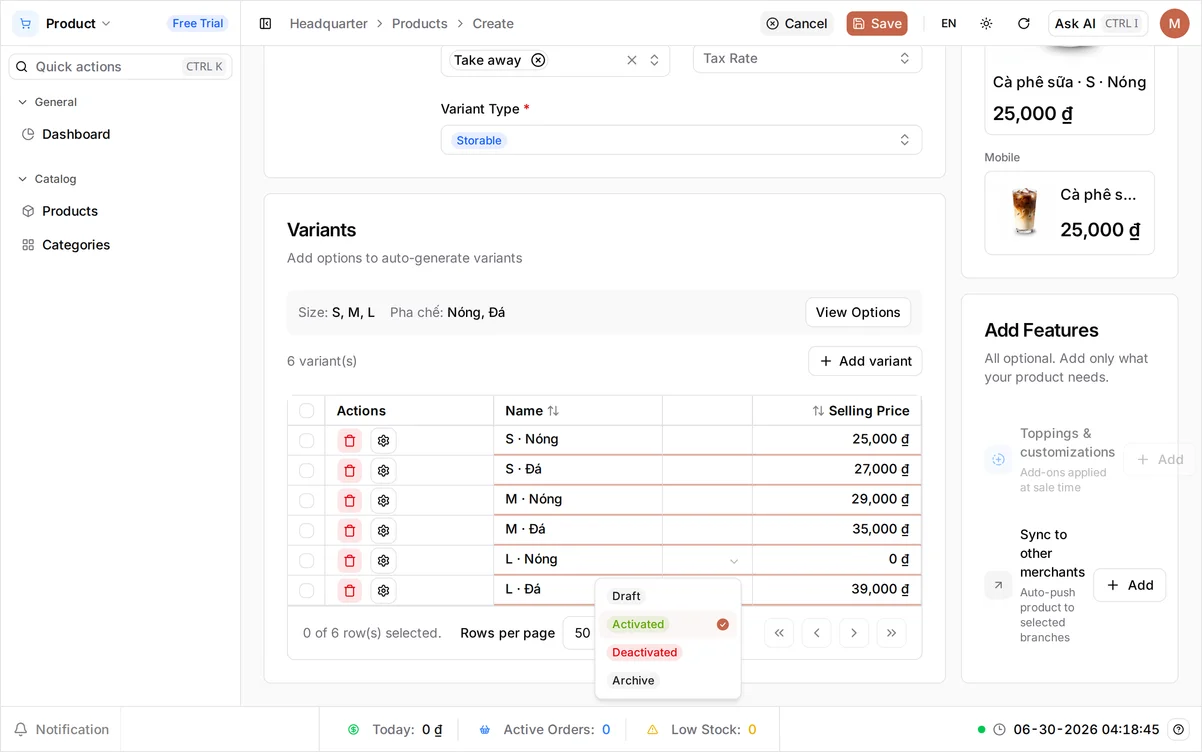
Task: Go to the last page of variants
Action: 891,633
